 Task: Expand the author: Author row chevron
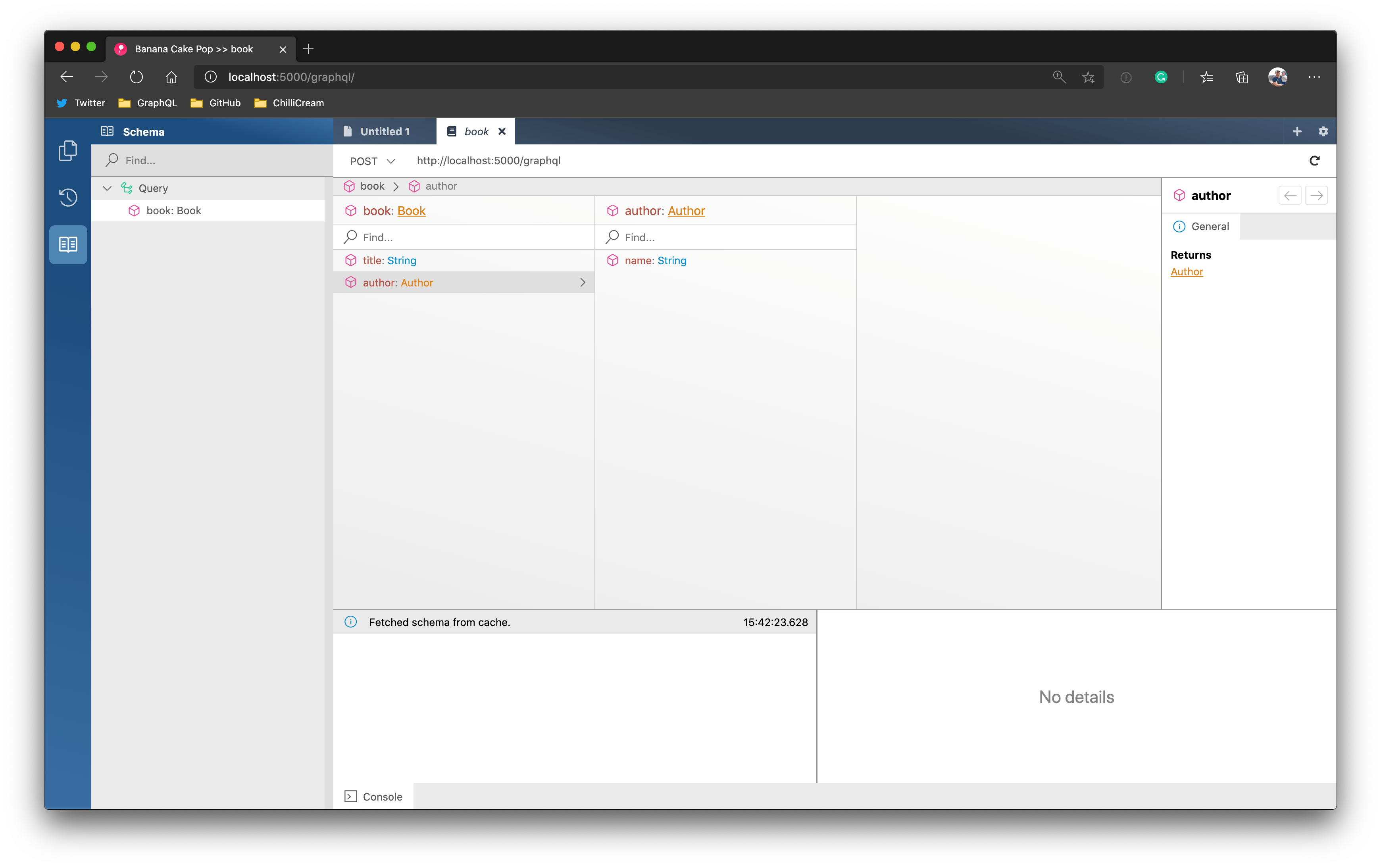pos(582,282)
